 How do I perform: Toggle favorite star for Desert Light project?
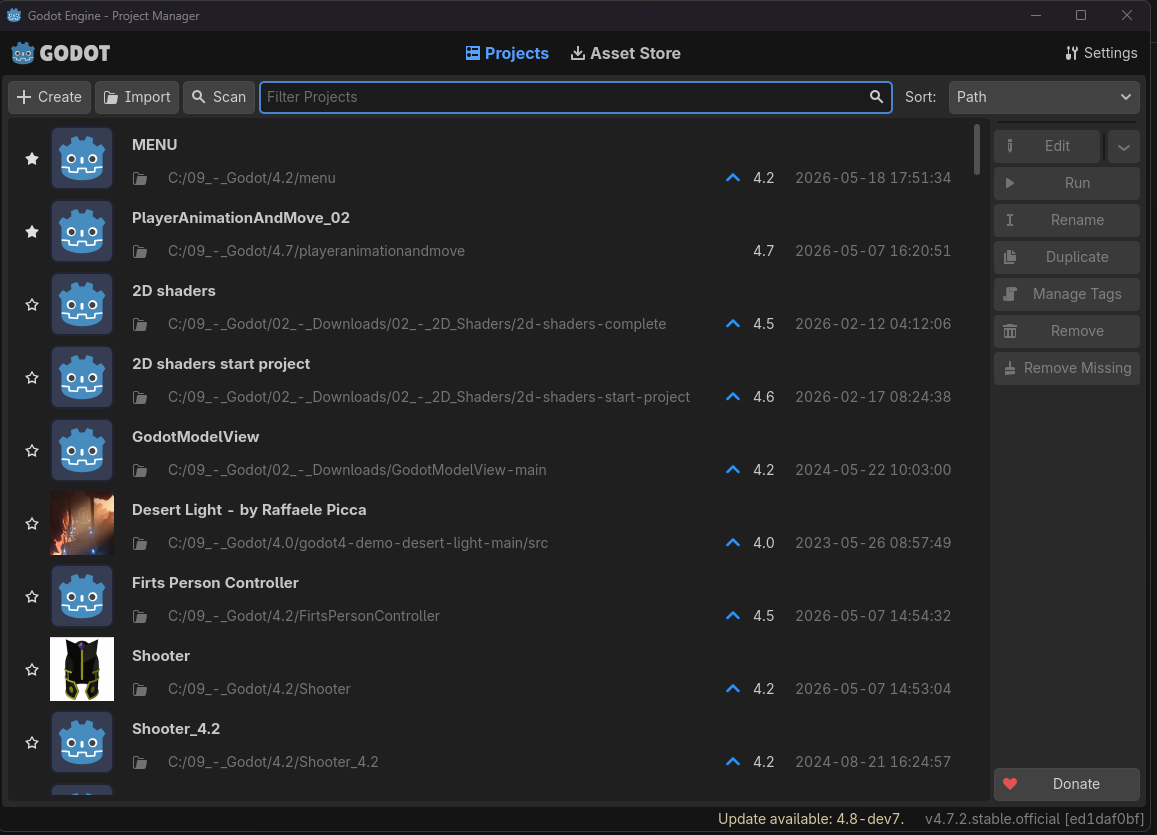(x=32, y=524)
